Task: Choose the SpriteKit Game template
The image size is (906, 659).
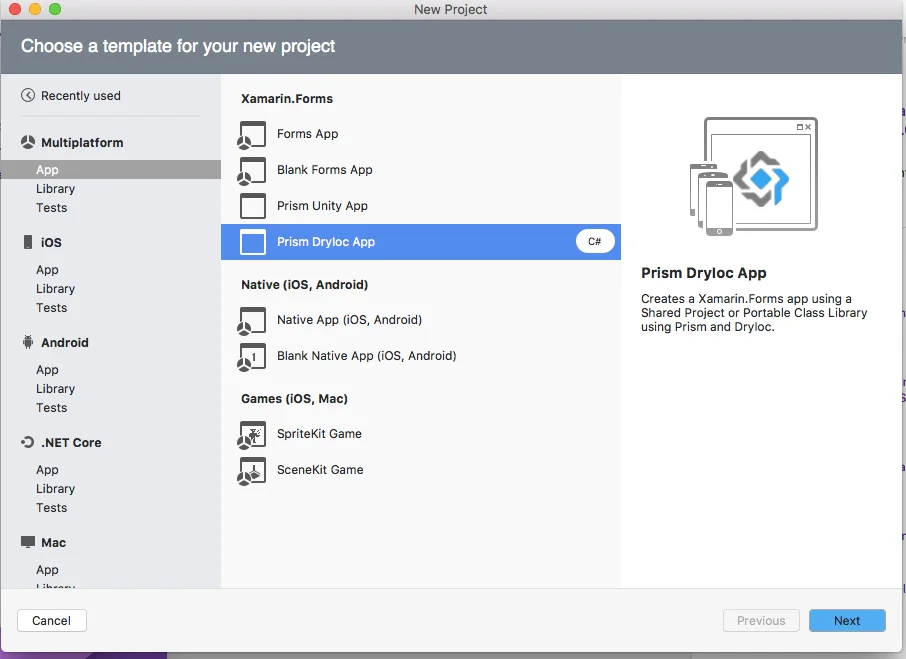Action: (421, 434)
